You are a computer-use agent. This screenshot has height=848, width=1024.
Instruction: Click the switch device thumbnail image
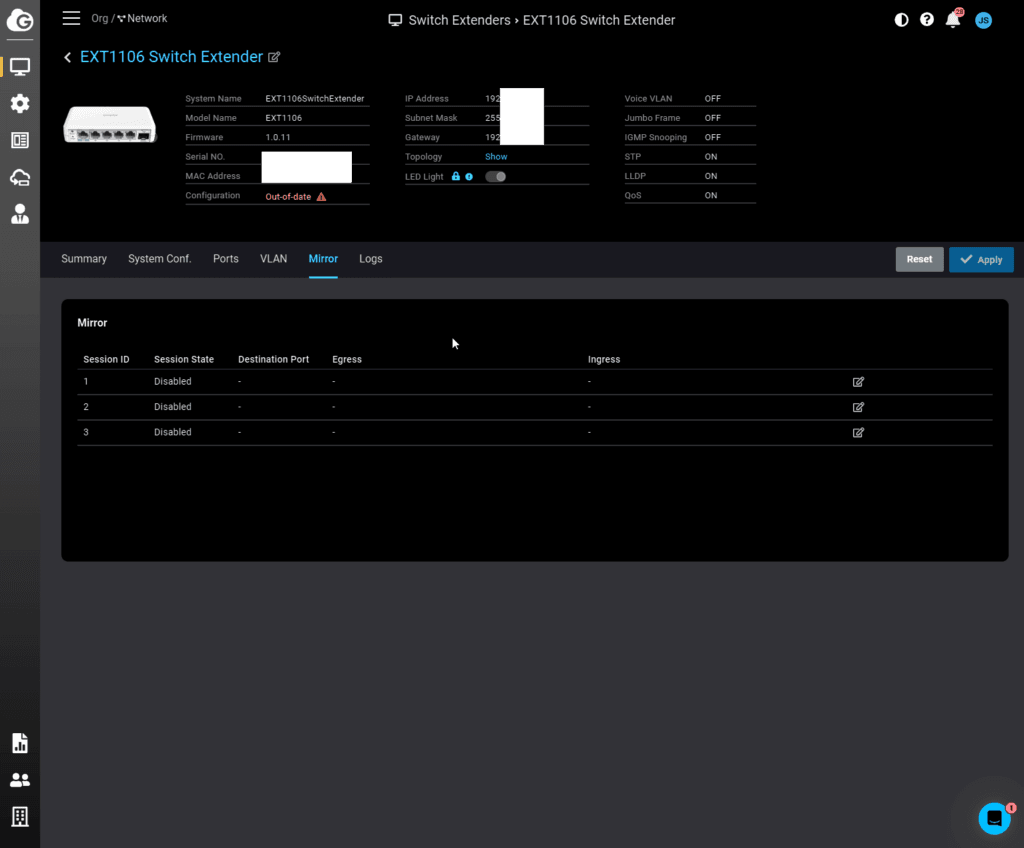(x=110, y=124)
